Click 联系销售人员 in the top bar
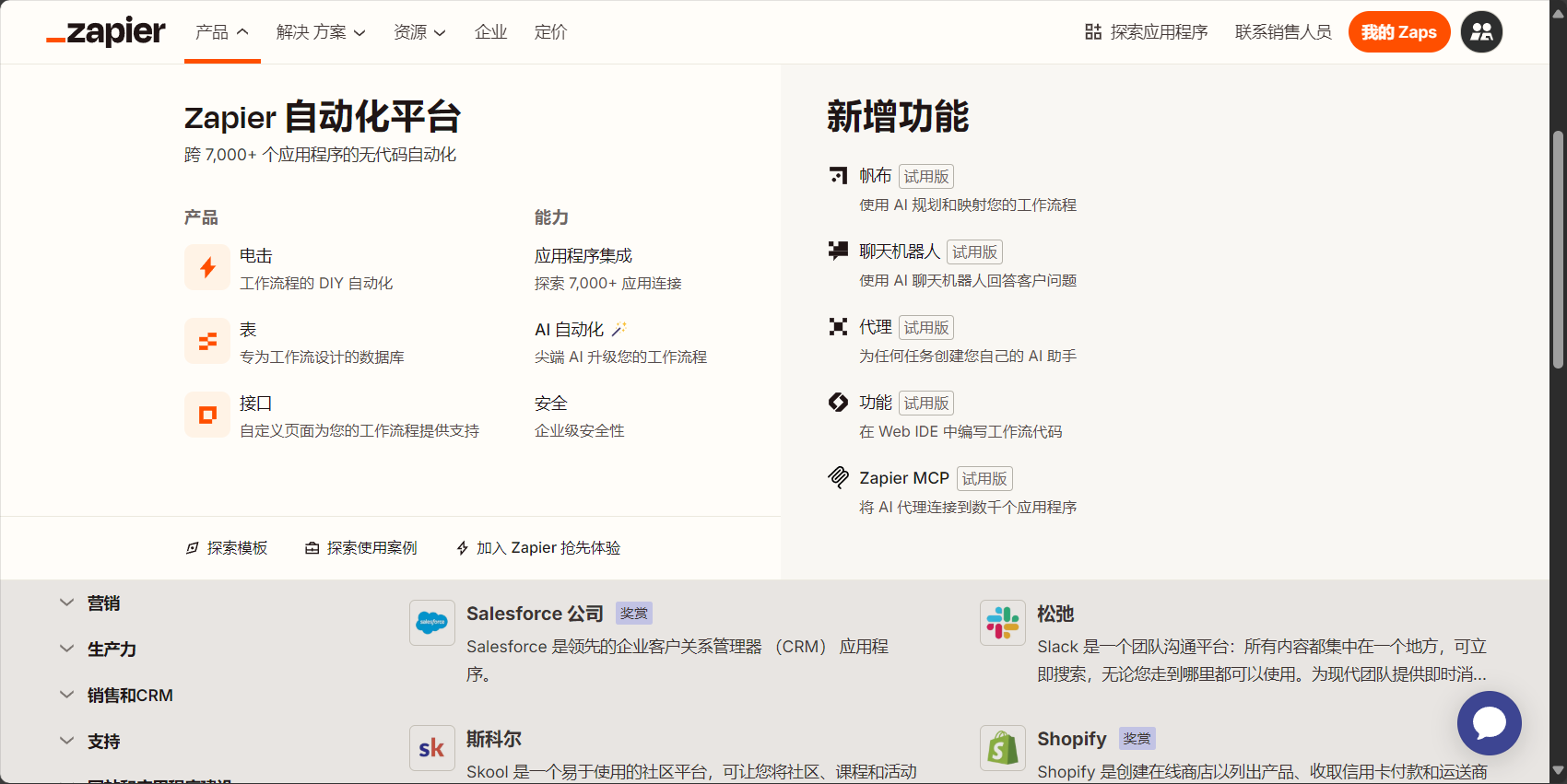1567x784 pixels. pyautogui.click(x=1283, y=32)
